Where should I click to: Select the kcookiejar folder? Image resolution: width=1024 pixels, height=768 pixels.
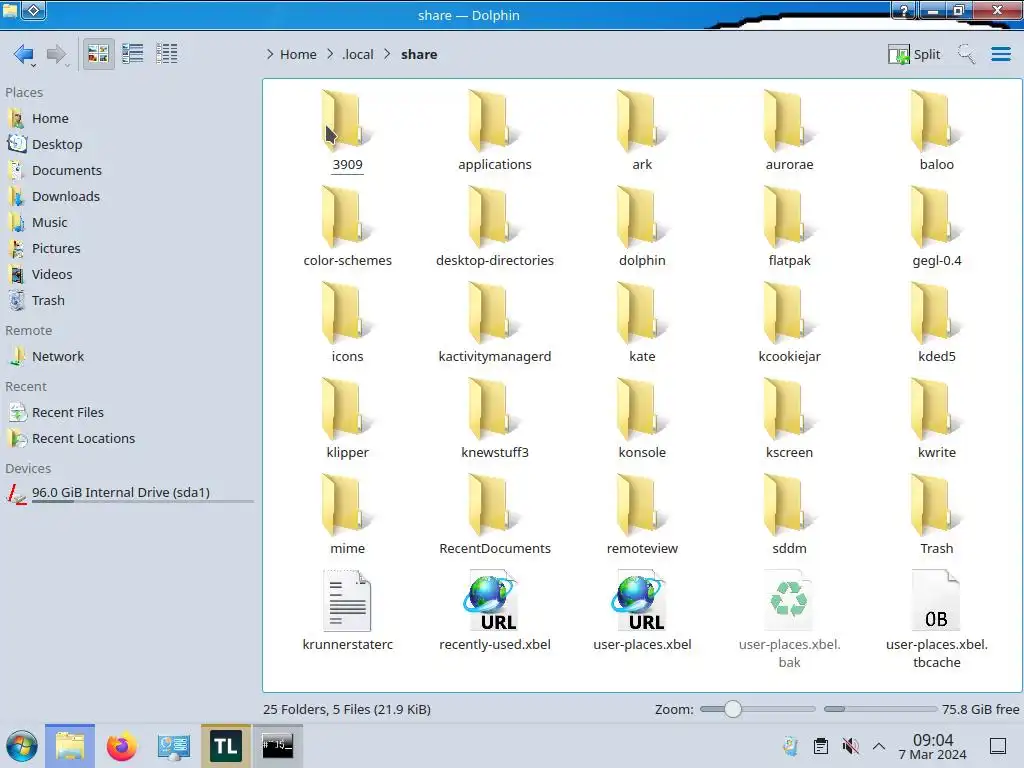pyautogui.click(x=790, y=323)
